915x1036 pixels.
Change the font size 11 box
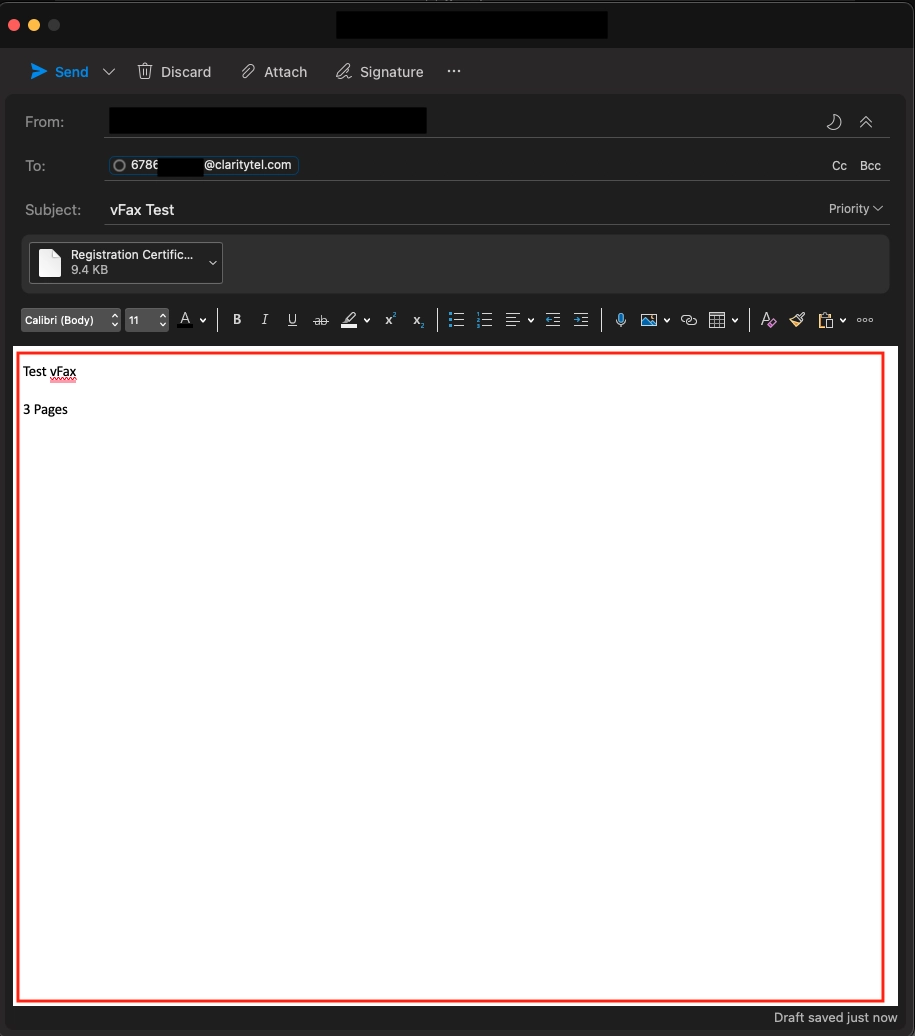147,320
